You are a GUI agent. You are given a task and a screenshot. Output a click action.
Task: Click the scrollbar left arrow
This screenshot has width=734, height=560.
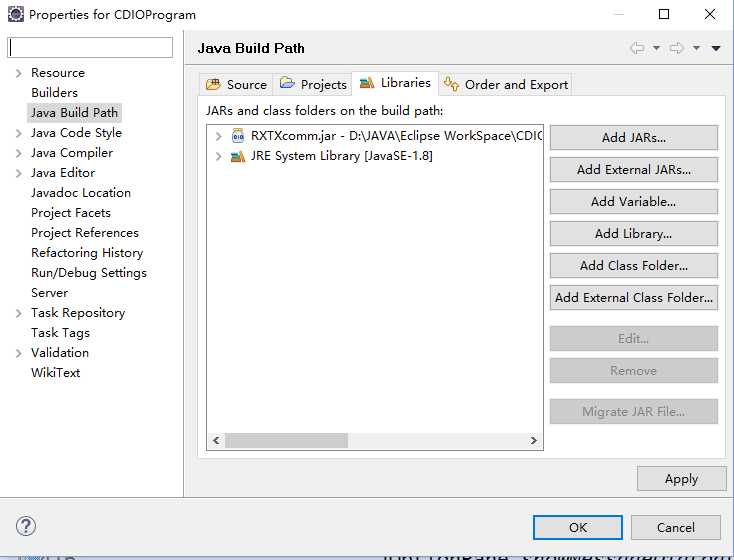216,441
